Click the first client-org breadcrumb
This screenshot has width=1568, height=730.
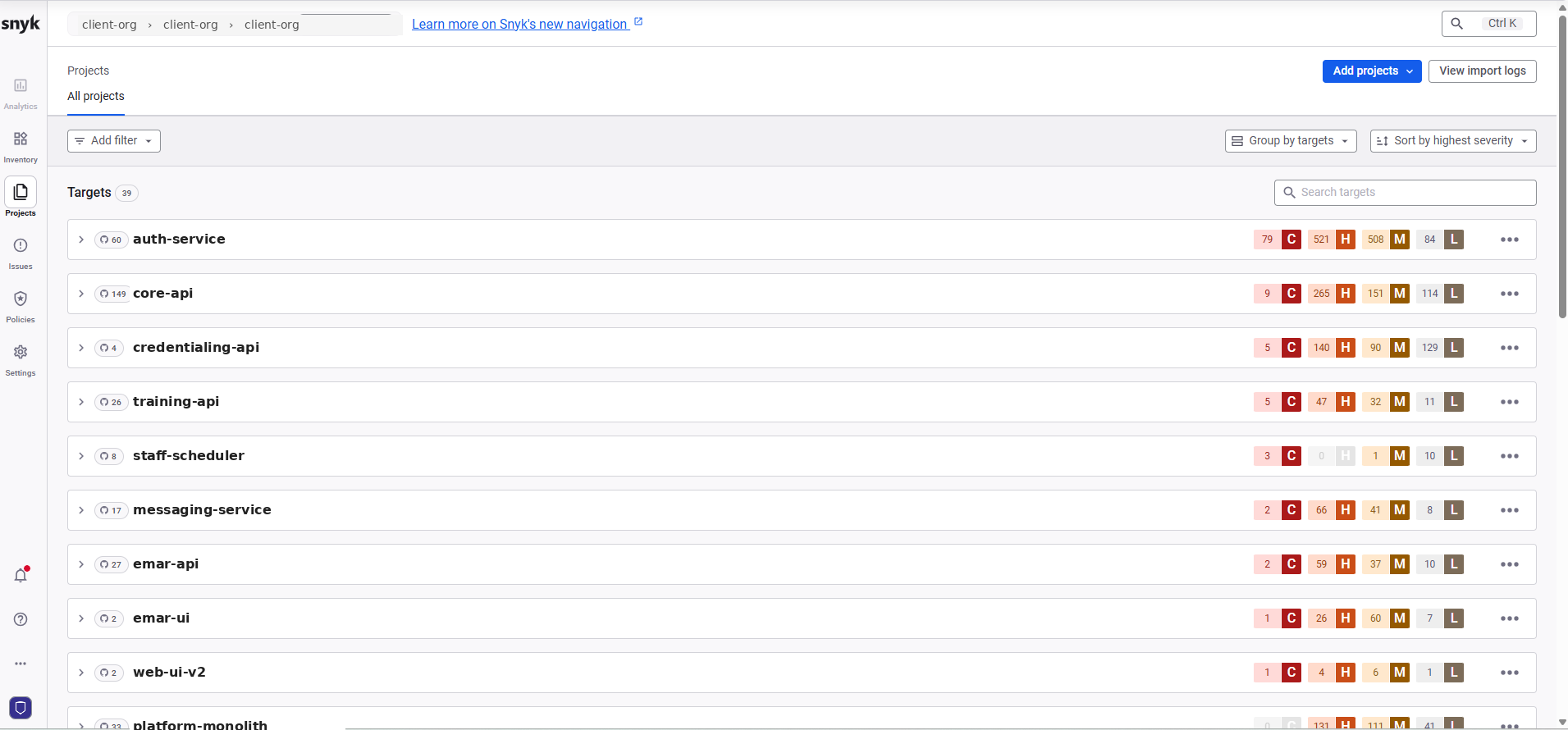pos(109,25)
